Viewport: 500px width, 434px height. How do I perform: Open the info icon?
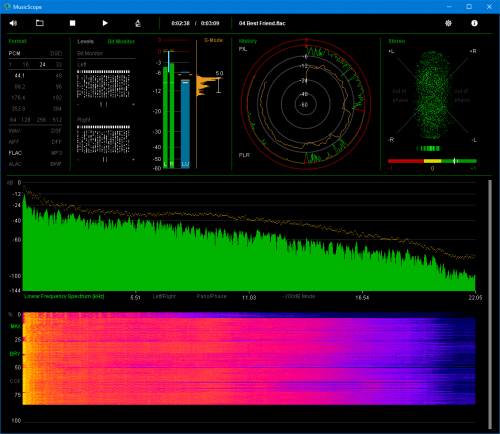tap(474, 23)
